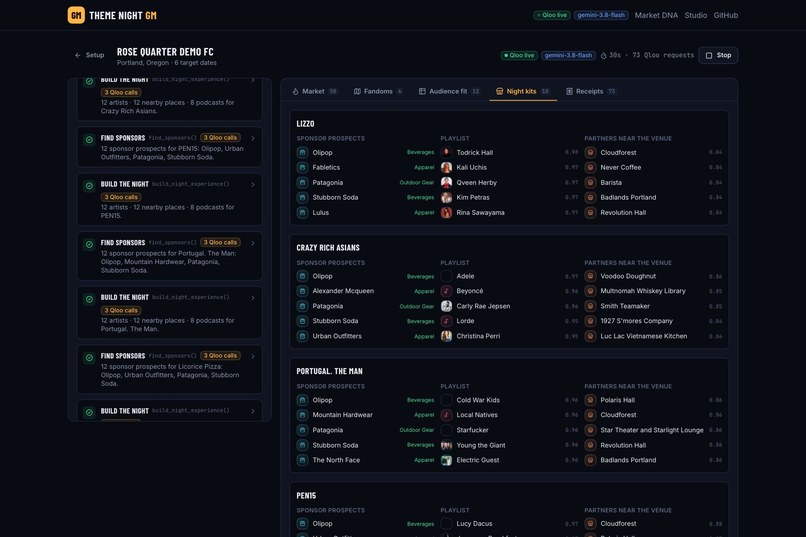The image size is (806, 537).
Task: Click Lucy Dacus playlist entry
Action: (x=509, y=524)
